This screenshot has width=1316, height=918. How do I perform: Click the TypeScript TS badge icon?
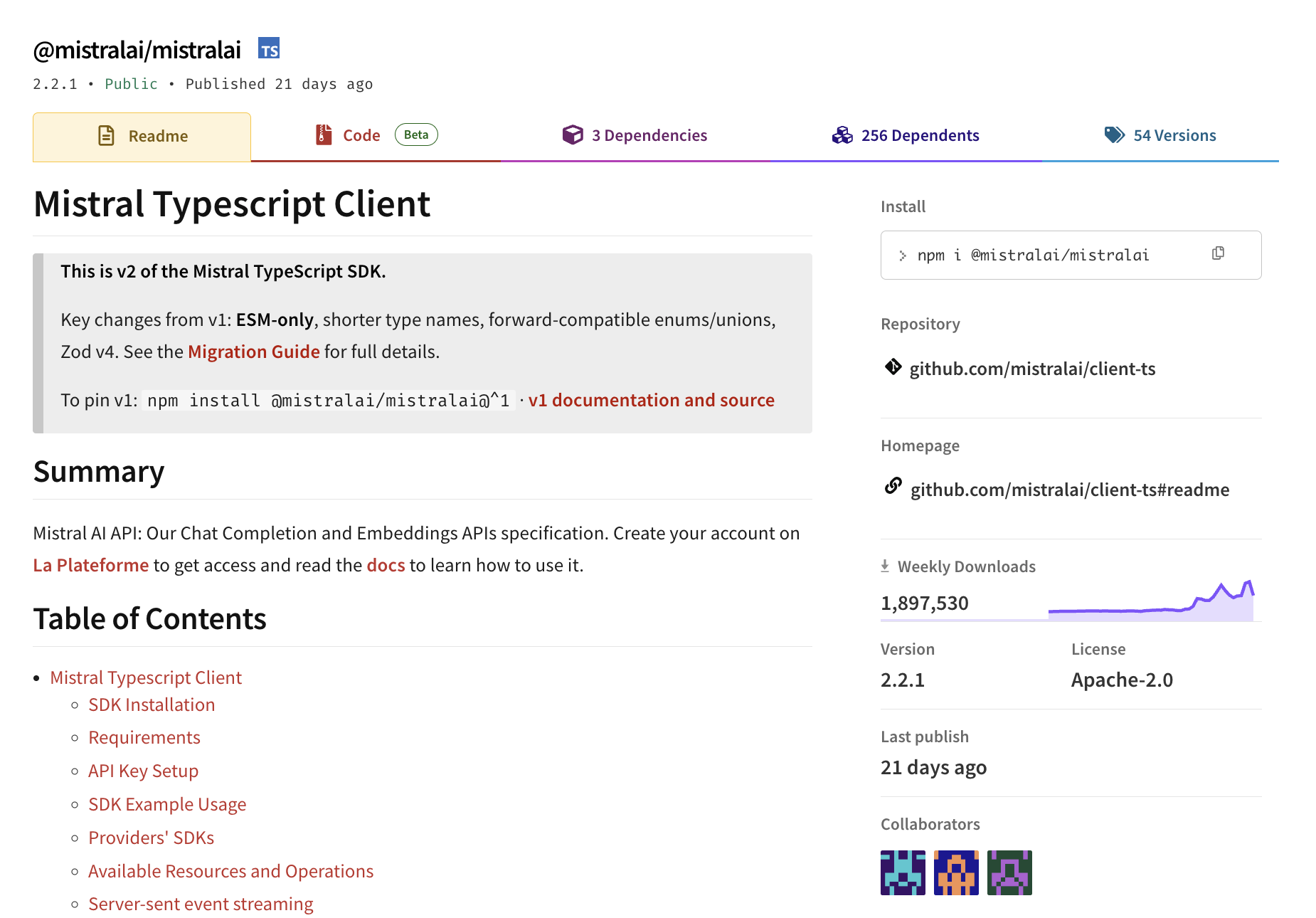(269, 48)
